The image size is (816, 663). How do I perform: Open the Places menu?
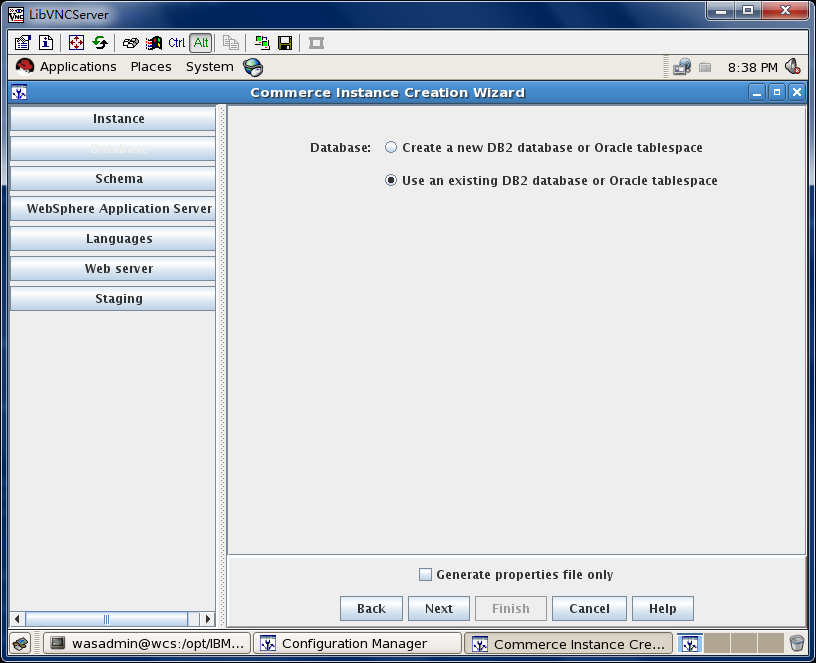[151, 67]
